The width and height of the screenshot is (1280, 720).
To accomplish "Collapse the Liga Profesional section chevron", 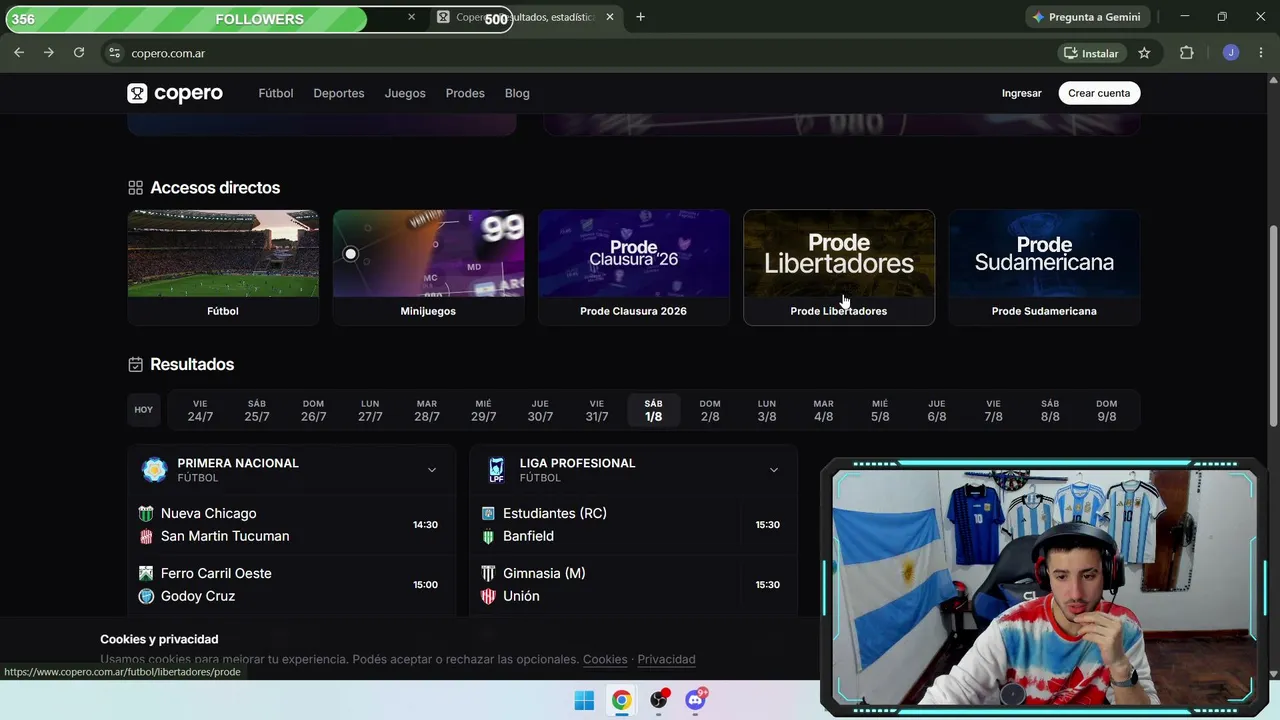I will coord(774,470).
